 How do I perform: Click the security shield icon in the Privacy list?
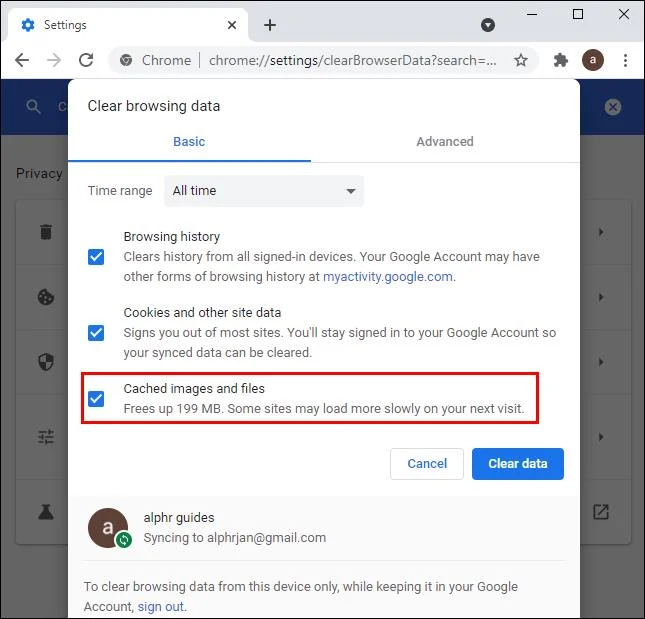46,362
